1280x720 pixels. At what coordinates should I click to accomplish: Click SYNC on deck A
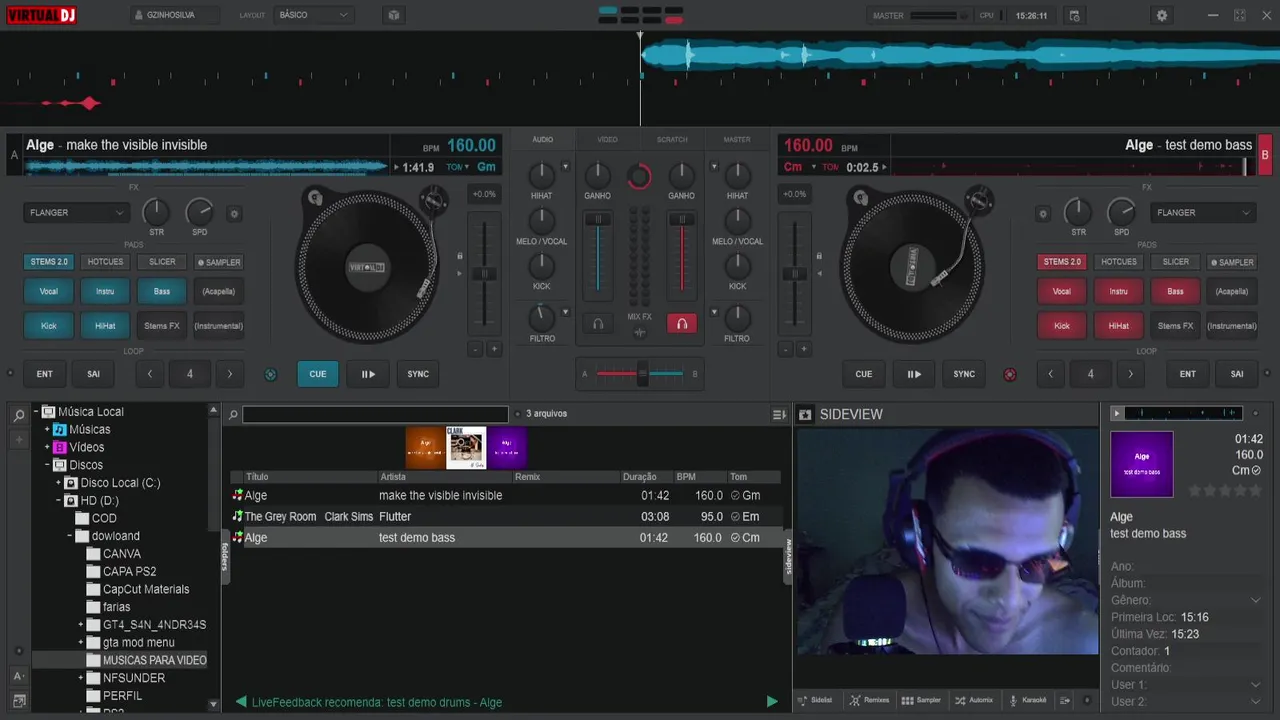[x=418, y=374]
